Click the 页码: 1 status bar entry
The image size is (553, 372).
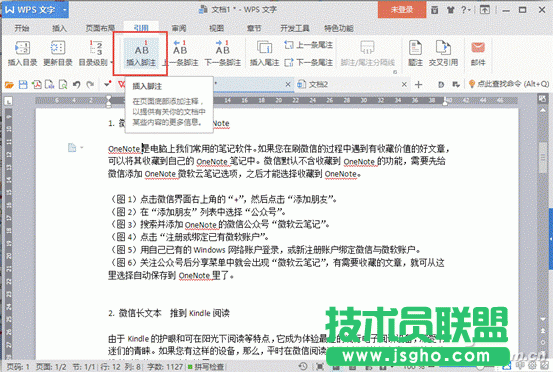point(18,367)
